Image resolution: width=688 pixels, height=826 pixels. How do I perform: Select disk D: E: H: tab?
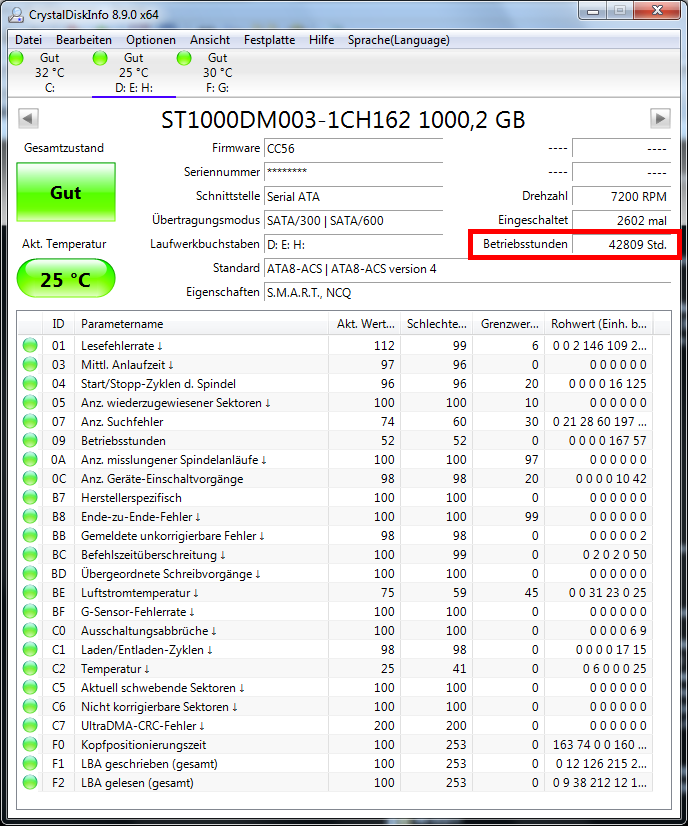[x=134, y=73]
